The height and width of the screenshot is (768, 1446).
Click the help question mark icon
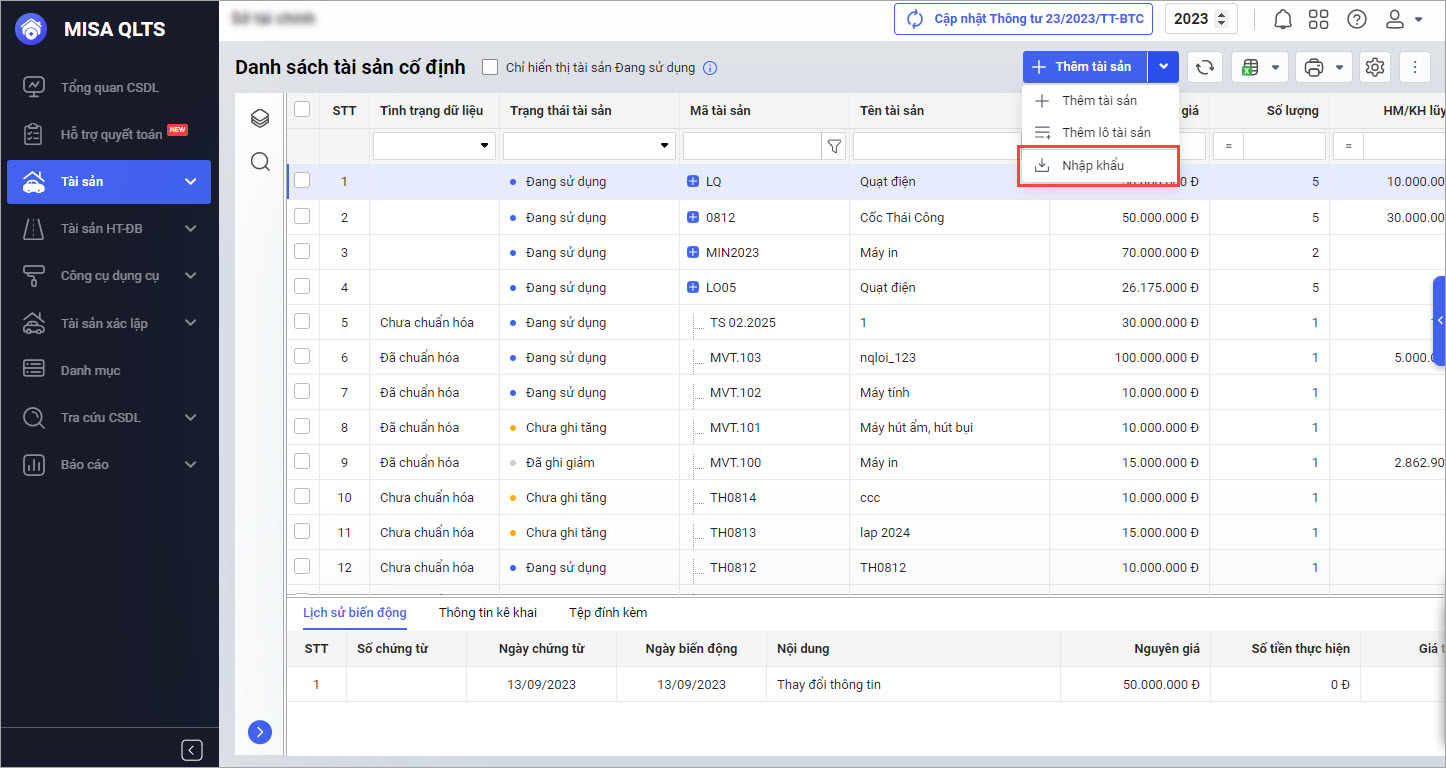pos(1356,19)
